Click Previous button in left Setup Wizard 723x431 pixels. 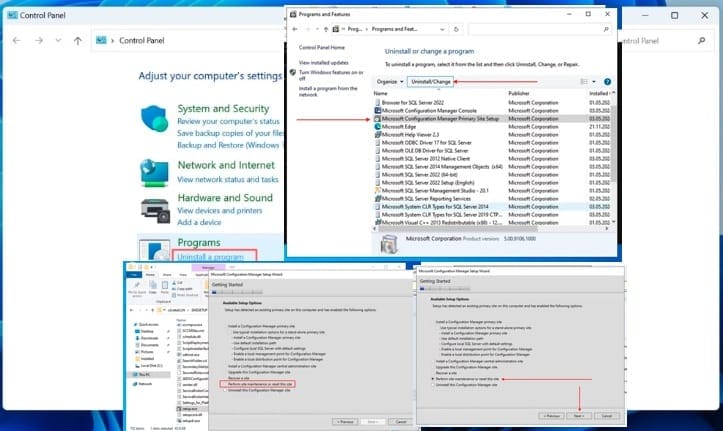click(x=344, y=422)
